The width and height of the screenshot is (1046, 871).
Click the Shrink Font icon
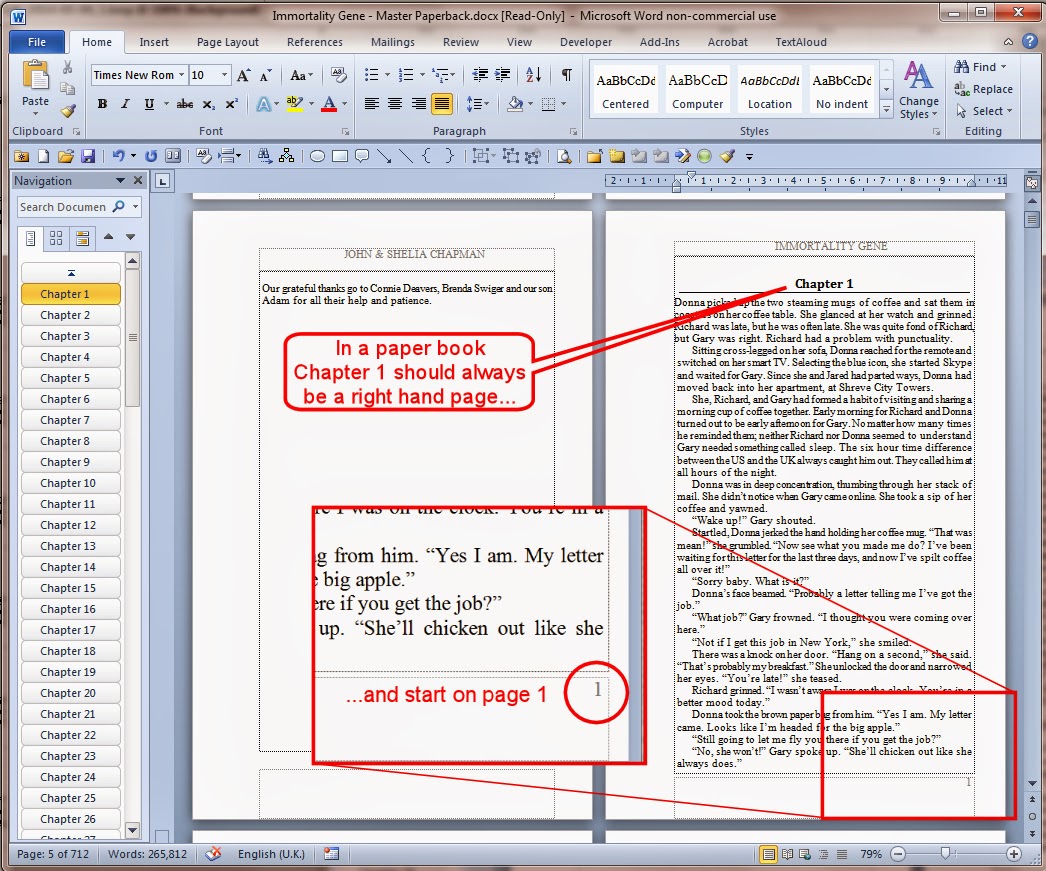coord(266,75)
